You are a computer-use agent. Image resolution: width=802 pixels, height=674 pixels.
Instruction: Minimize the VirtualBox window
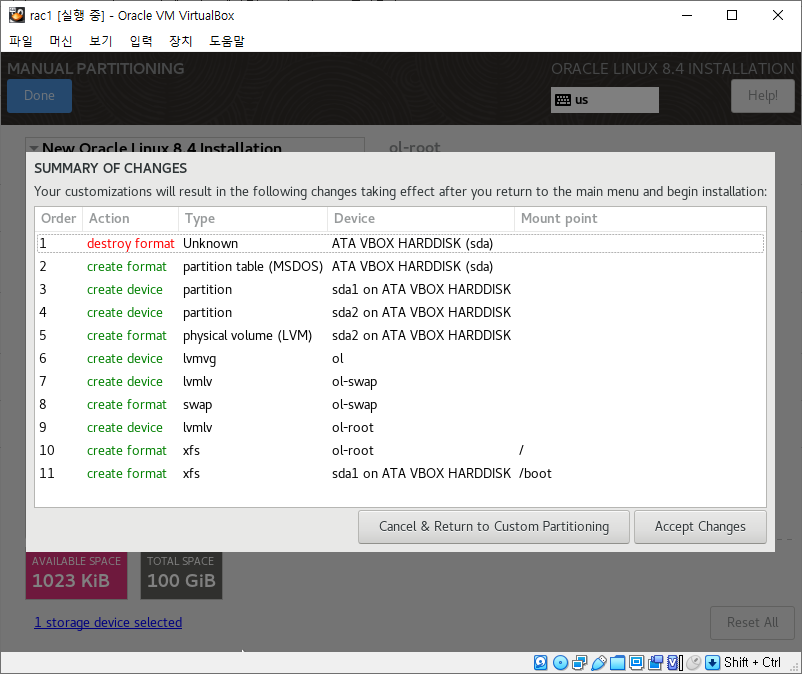click(x=687, y=15)
